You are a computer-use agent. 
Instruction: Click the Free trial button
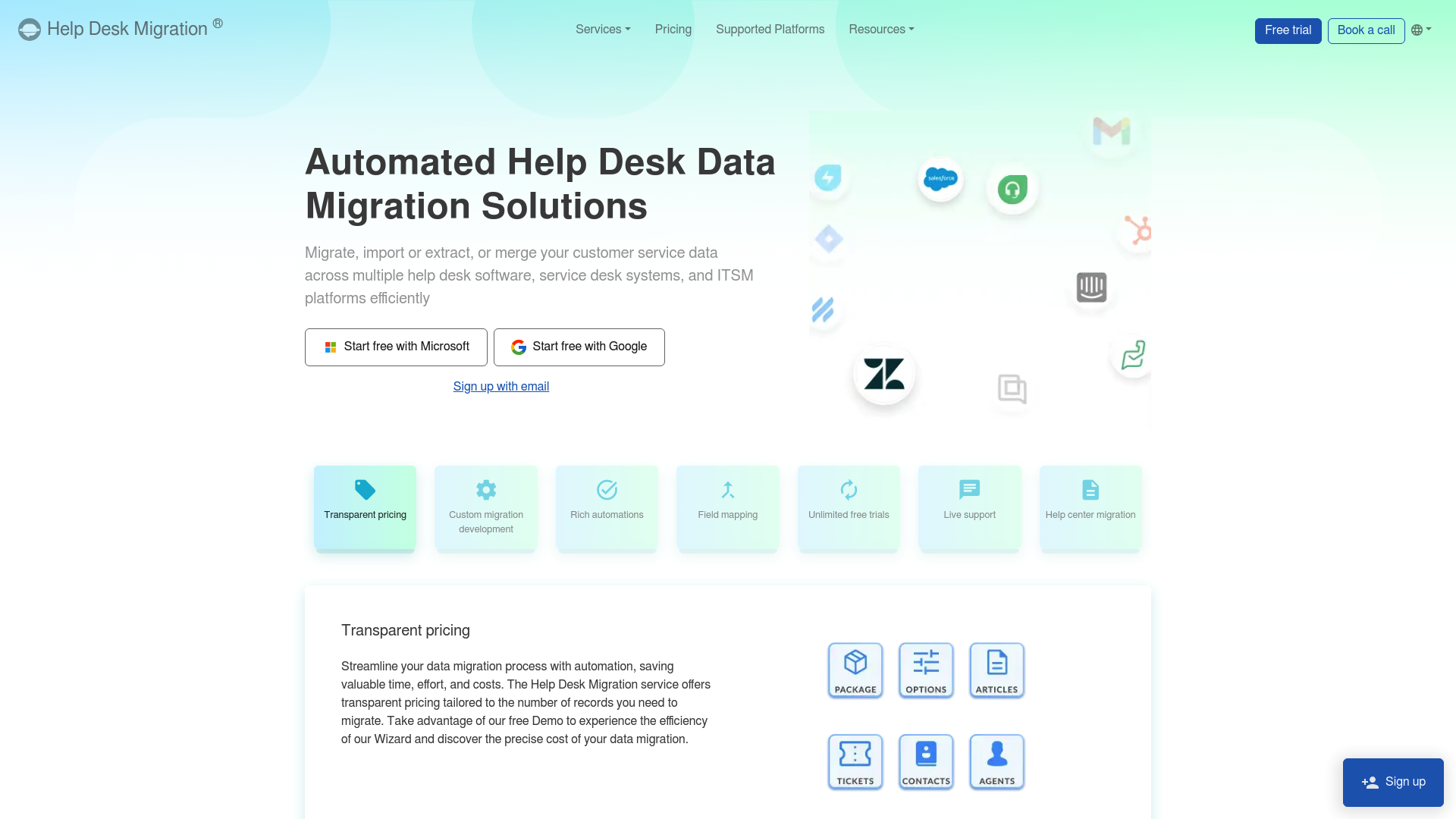(x=1288, y=30)
